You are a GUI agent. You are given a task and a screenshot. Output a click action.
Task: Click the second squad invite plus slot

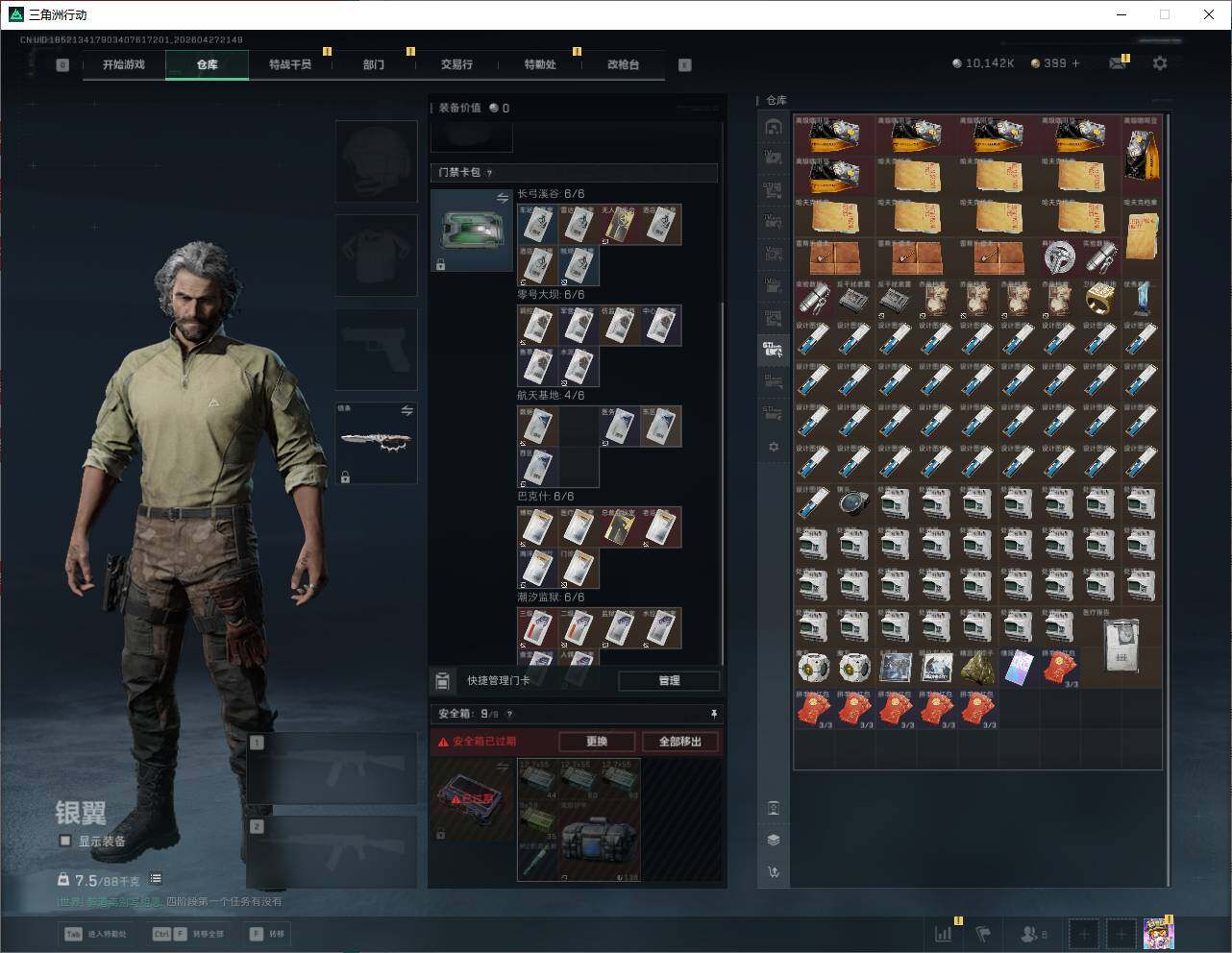[1121, 933]
